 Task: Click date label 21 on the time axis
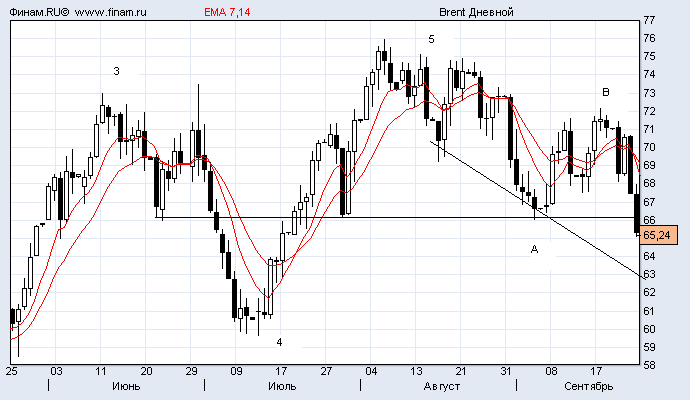[461, 371]
